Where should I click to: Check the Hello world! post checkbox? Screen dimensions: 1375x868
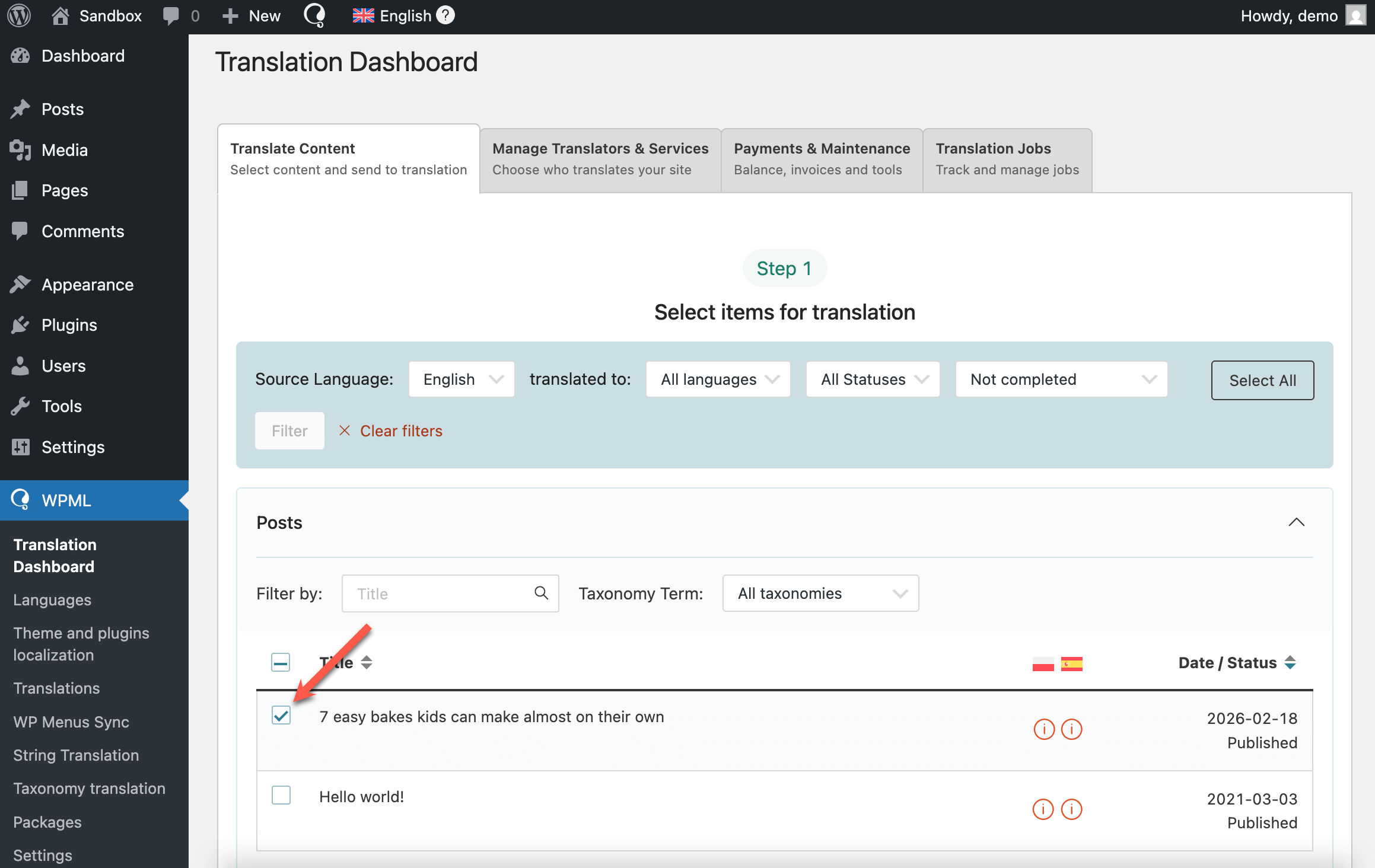tap(281, 795)
